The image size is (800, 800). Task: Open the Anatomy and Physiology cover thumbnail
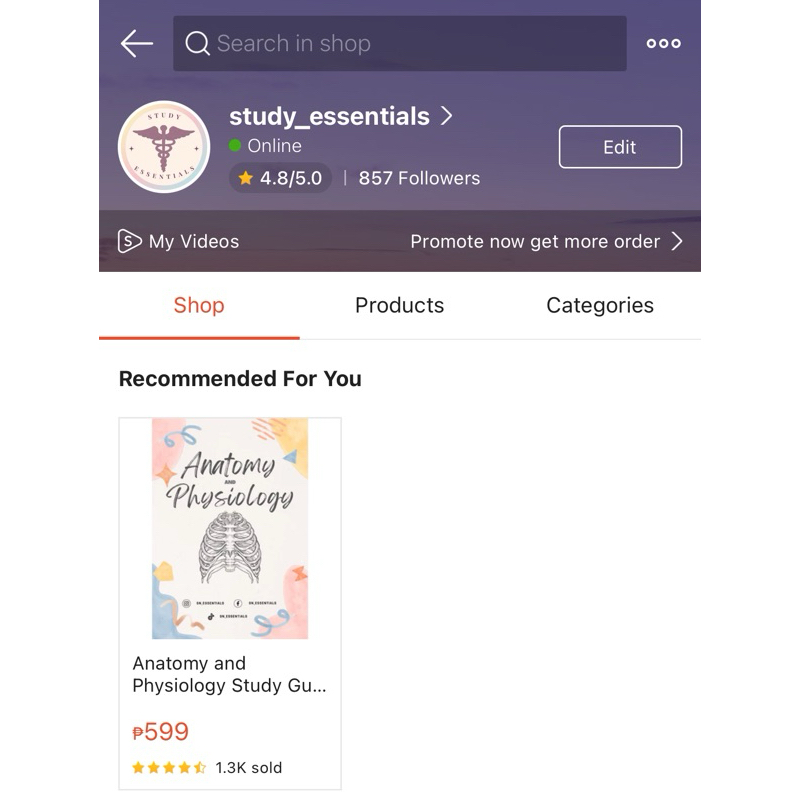[x=230, y=528]
